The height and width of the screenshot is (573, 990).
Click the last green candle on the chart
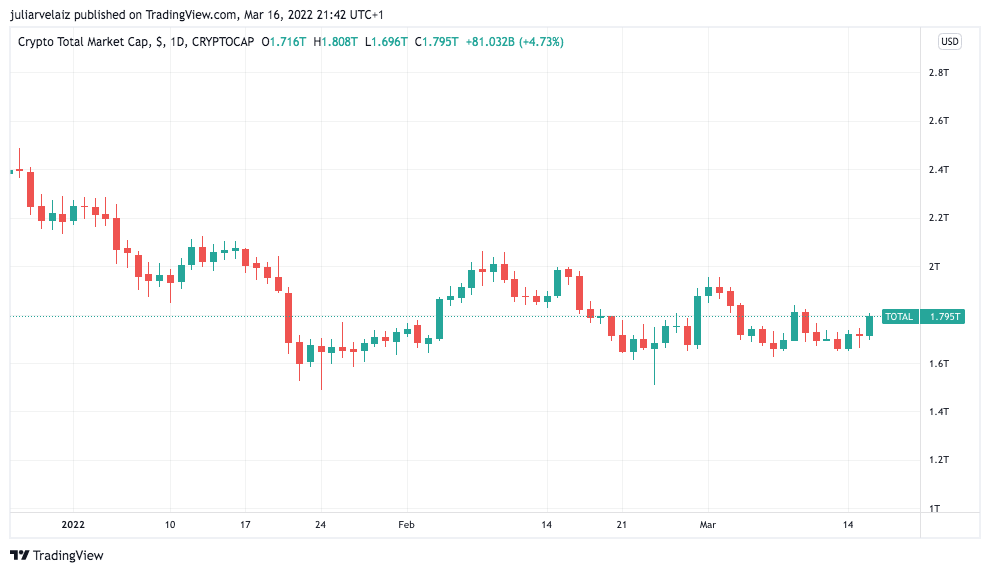870,325
